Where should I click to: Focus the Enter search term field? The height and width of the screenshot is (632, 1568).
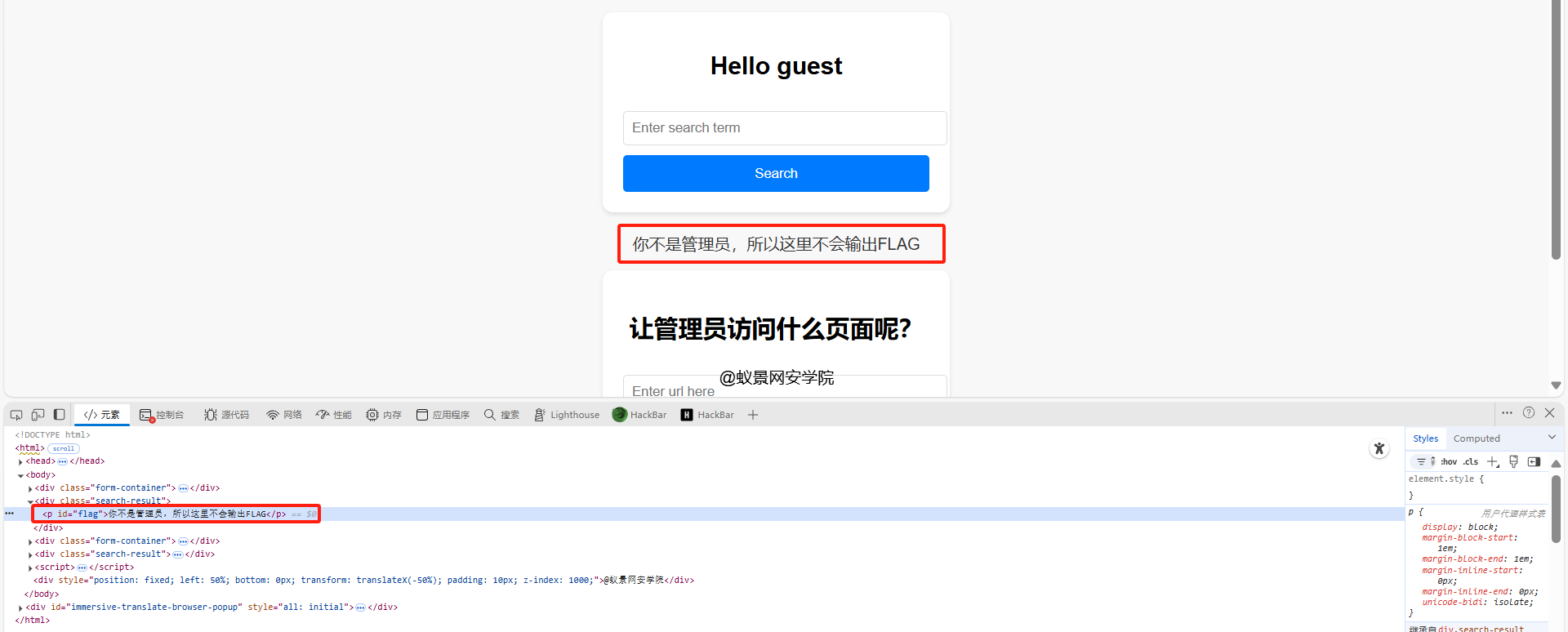785,128
